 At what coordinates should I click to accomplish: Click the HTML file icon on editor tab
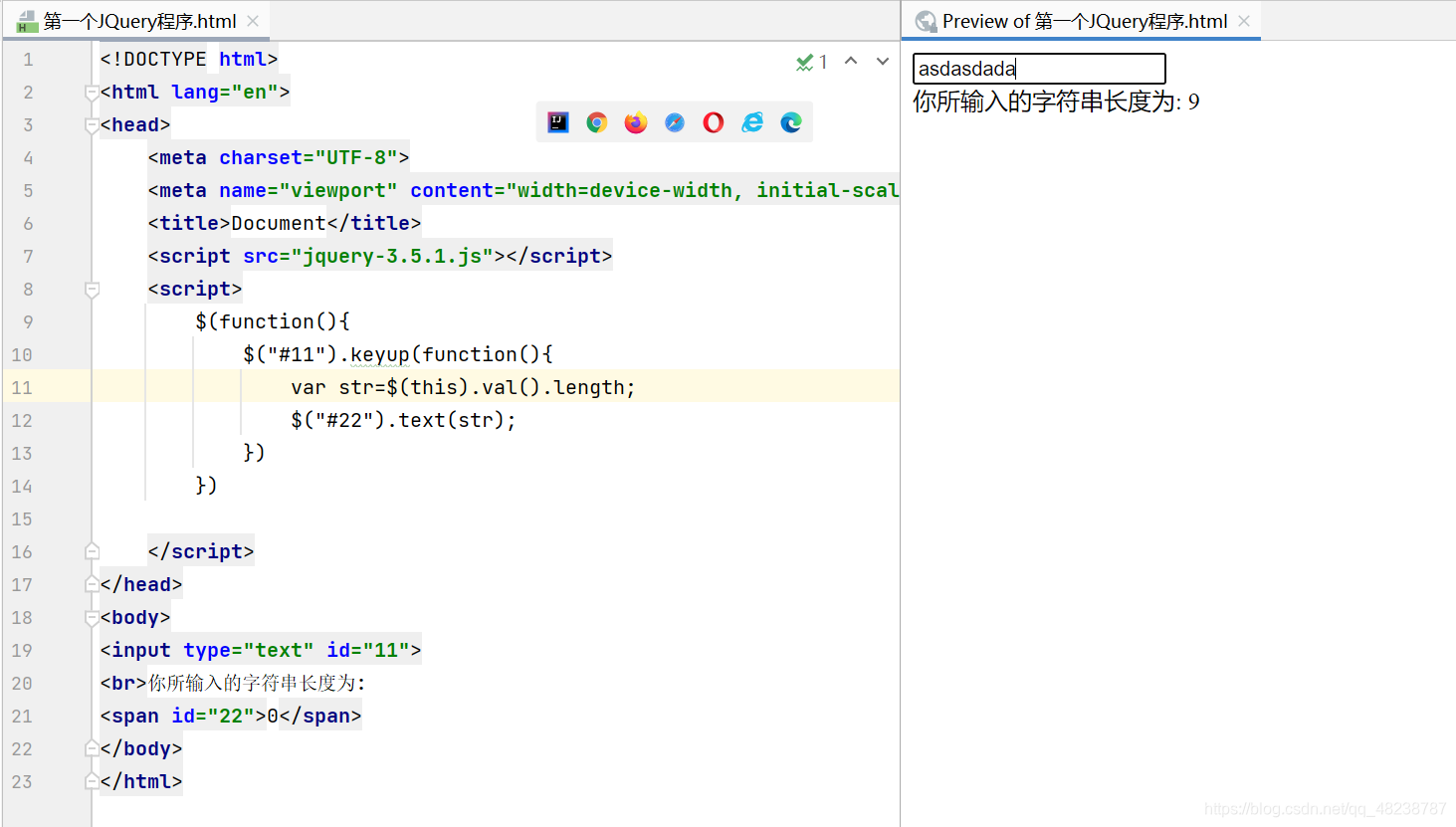pyautogui.click(x=27, y=21)
